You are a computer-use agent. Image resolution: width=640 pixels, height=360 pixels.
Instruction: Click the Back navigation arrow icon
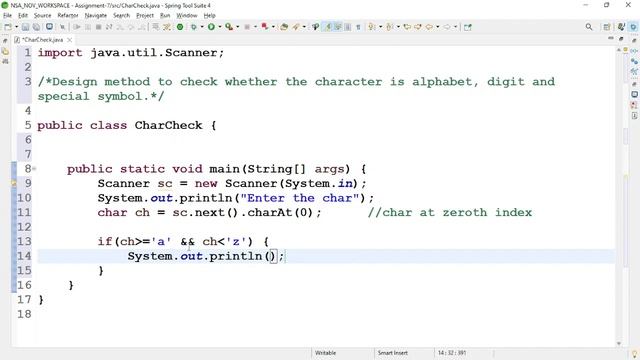pos(429,27)
